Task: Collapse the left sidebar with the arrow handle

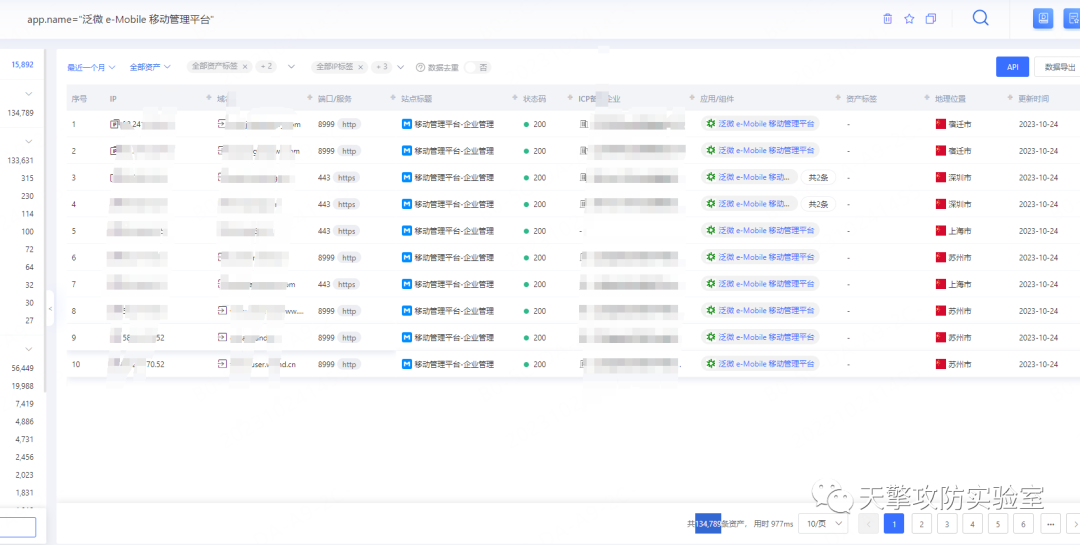Action: pyautogui.click(x=50, y=309)
